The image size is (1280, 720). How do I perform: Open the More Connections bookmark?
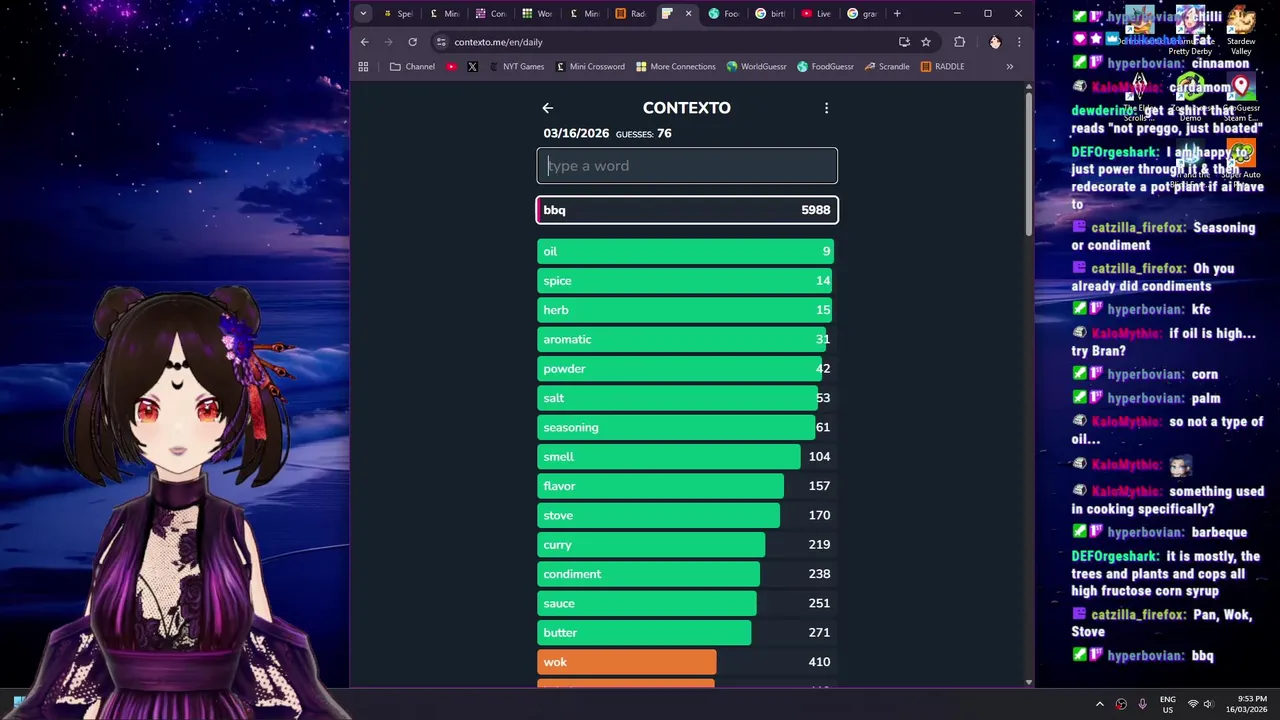pyautogui.click(x=676, y=67)
